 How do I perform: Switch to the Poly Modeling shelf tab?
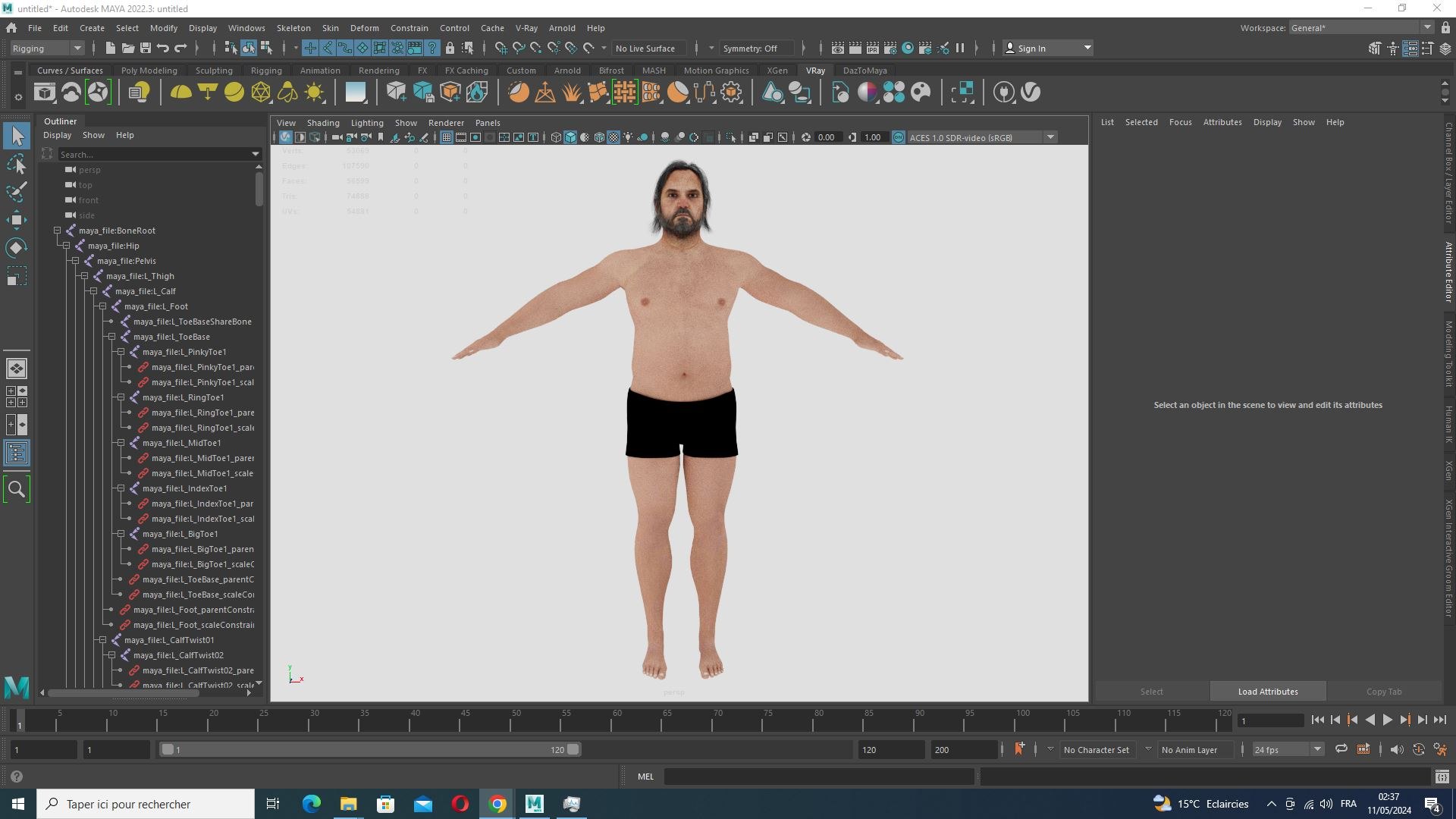click(149, 71)
